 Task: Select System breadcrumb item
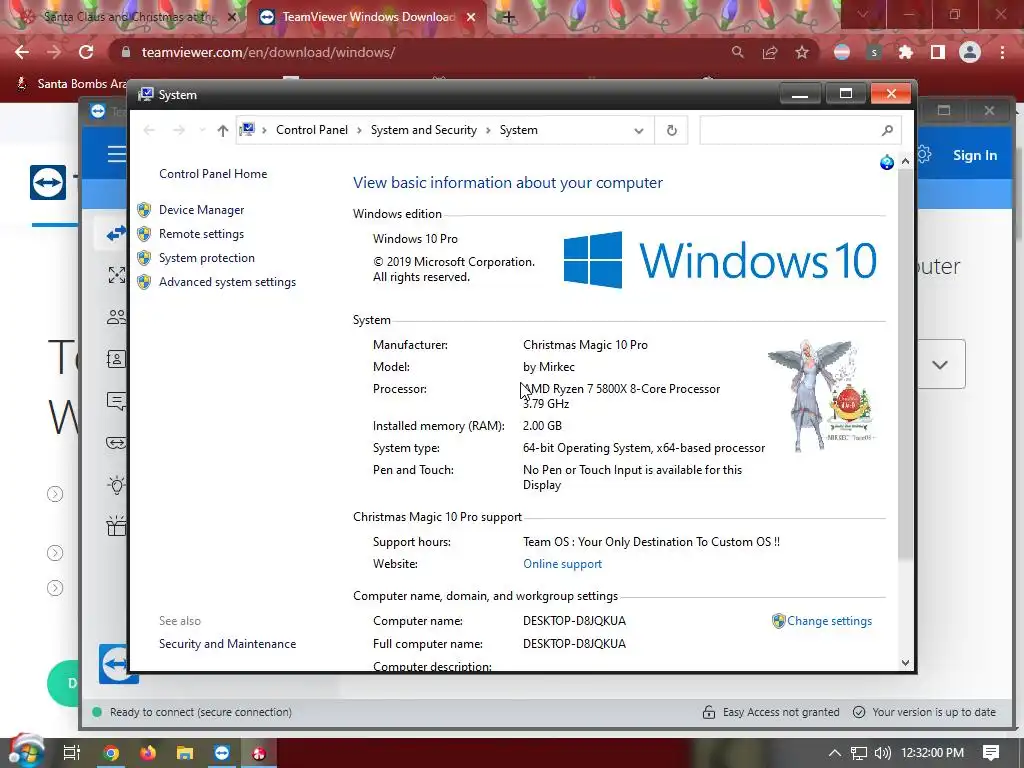pyautogui.click(x=519, y=130)
